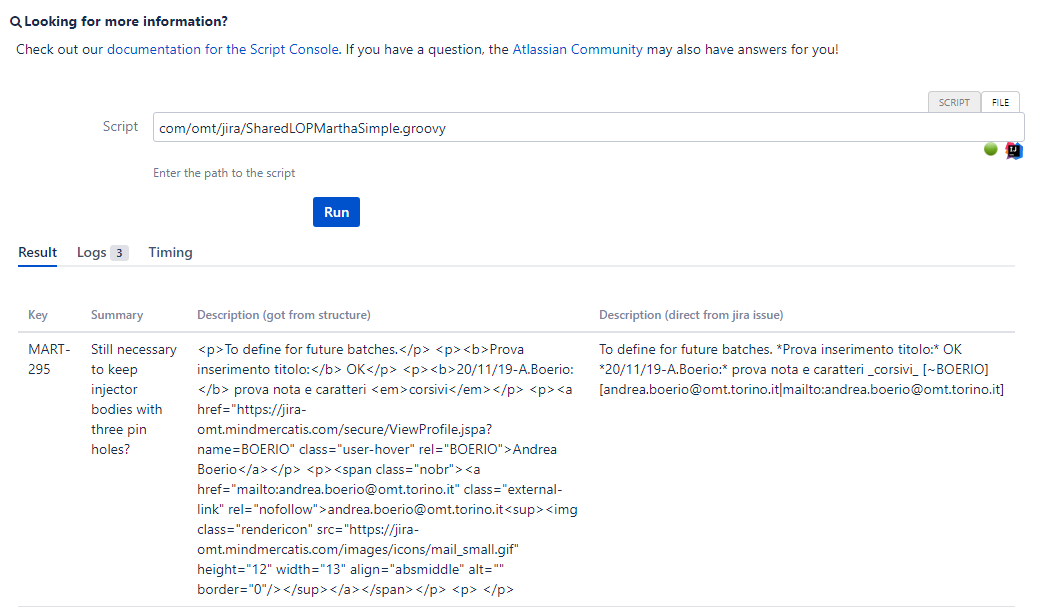Image resolution: width=1037 pixels, height=612 pixels.
Task: Click the Summary column header
Action: coord(117,315)
